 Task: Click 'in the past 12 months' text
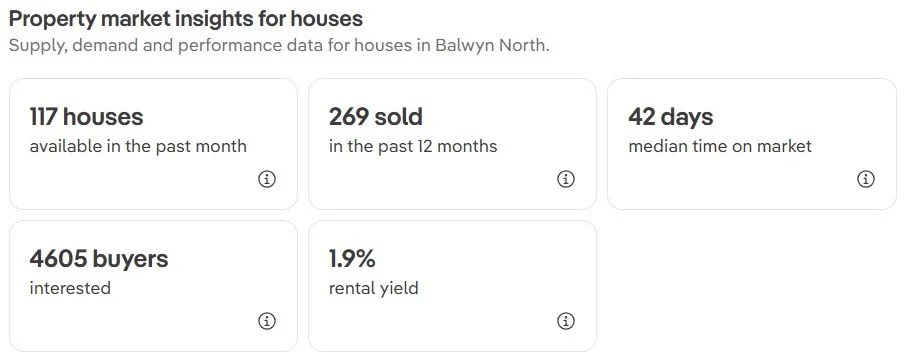pos(413,146)
